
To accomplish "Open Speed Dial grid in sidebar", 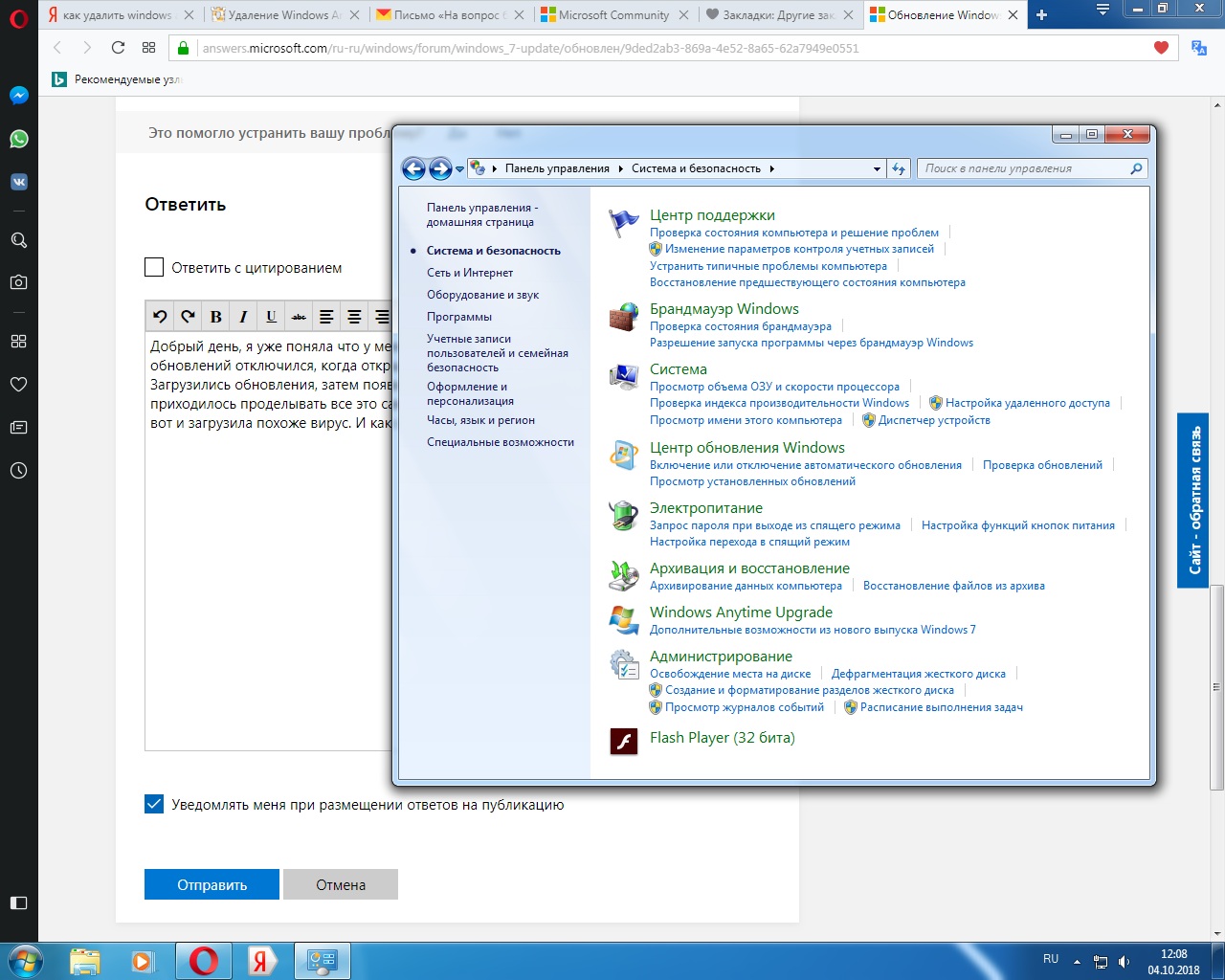I will 18,341.
